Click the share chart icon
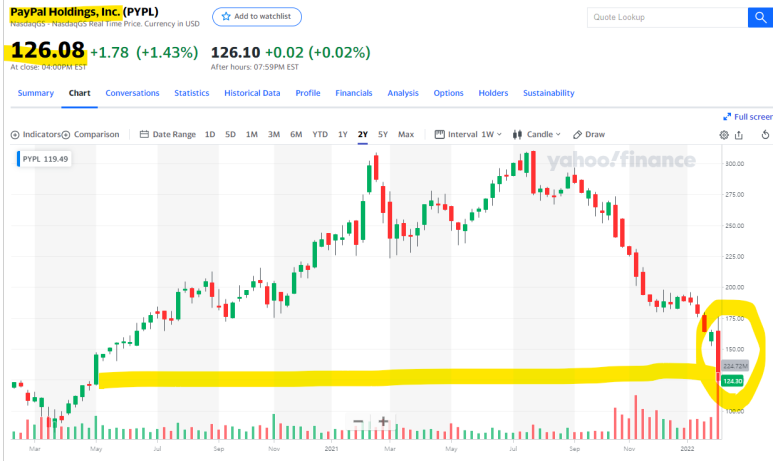This screenshot has width=773, height=461. [738, 135]
